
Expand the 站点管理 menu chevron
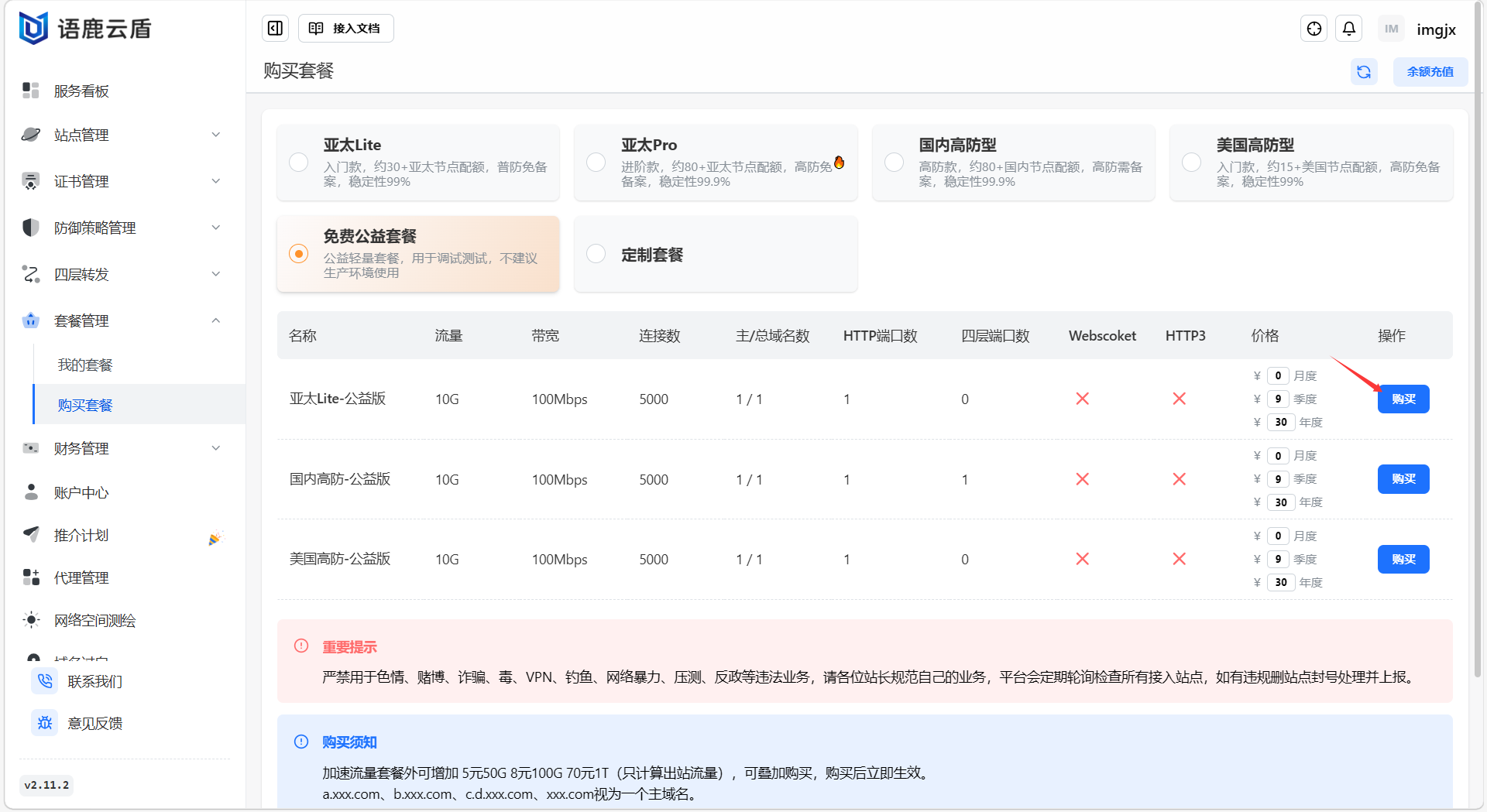pyautogui.click(x=216, y=135)
